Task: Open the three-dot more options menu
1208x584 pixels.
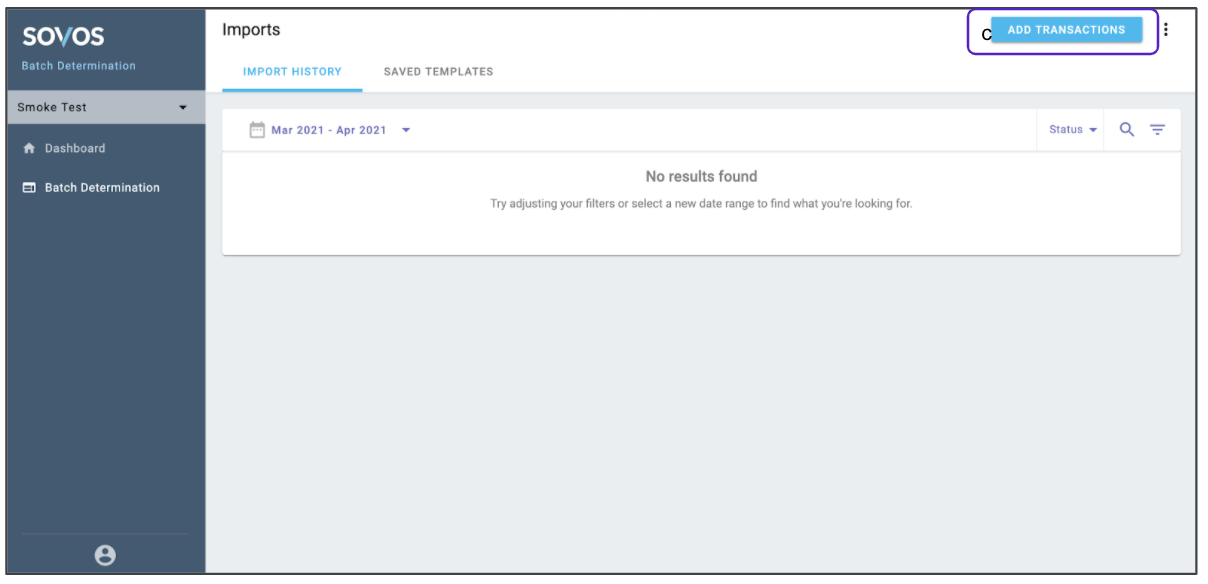Action: [x=1166, y=30]
